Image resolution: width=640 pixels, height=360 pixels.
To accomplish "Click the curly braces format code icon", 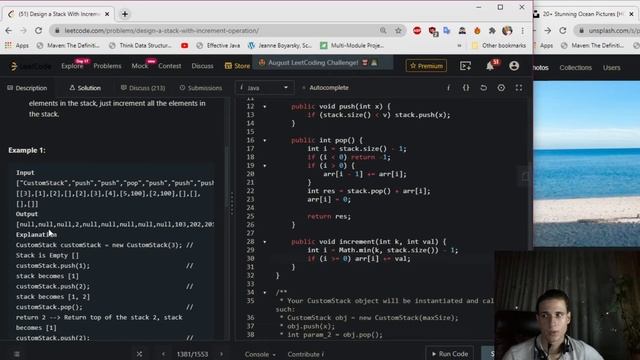I will (x=466, y=88).
